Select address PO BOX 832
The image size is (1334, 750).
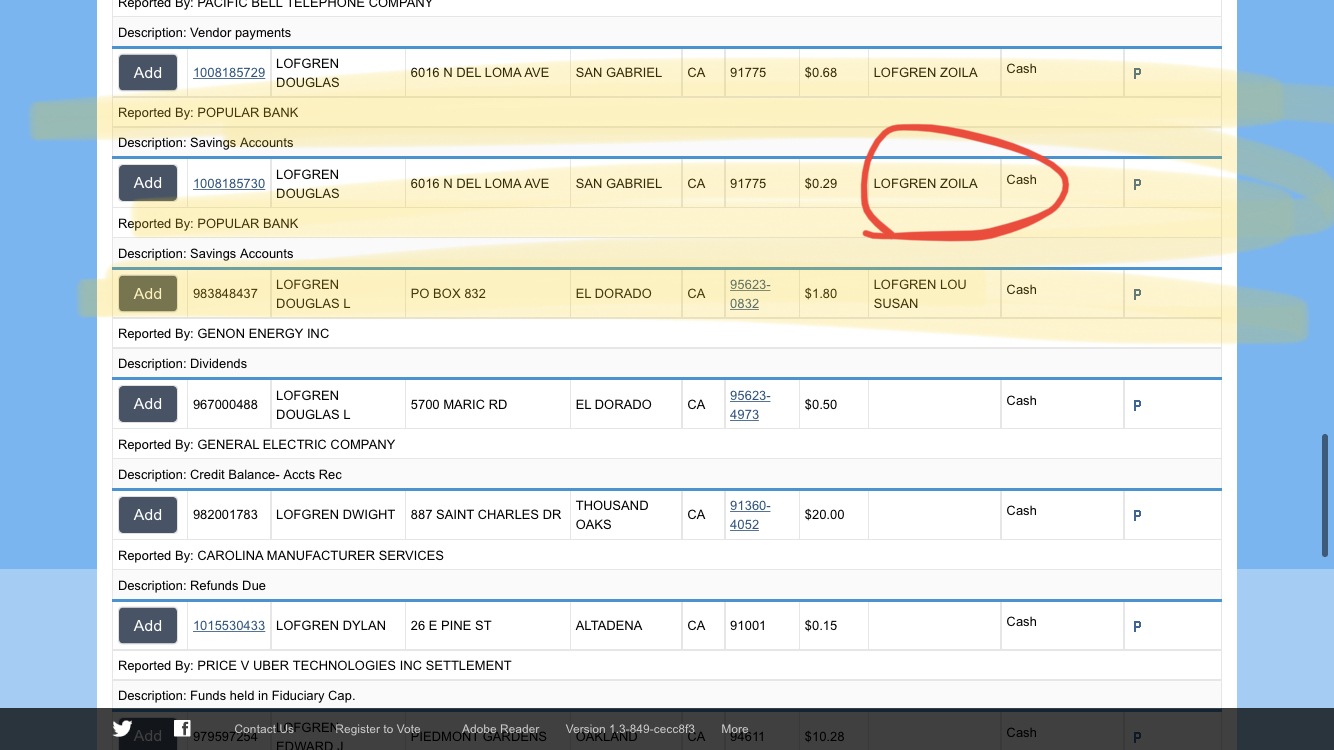tap(448, 294)
